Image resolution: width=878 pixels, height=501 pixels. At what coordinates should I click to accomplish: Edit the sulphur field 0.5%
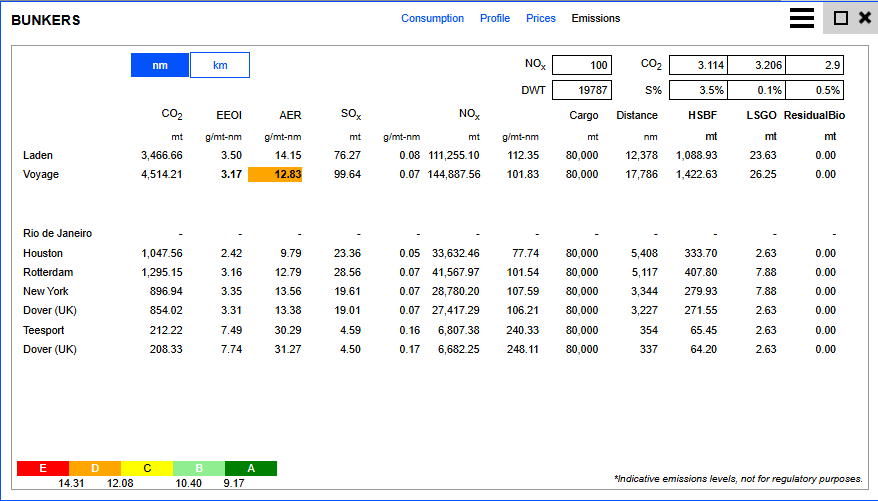click(x=814, y=90)
